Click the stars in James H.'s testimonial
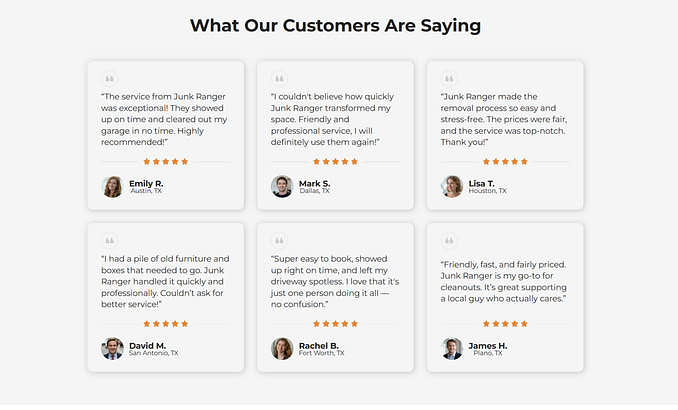The width and height of the screenshot is (678, 410). pyautogui.click(x=506, y=324)
